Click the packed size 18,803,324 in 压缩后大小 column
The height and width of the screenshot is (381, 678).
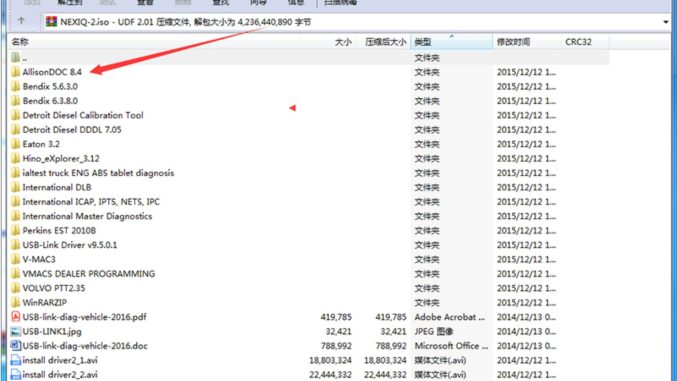click(385, 360)
